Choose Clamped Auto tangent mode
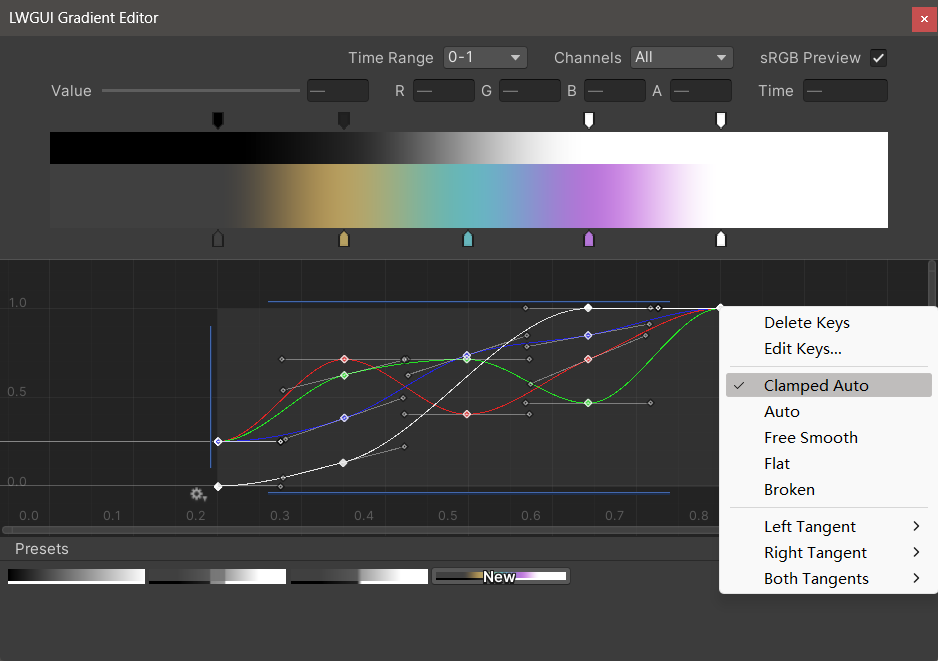Screen dimensions: 938x661 [816, 385]
